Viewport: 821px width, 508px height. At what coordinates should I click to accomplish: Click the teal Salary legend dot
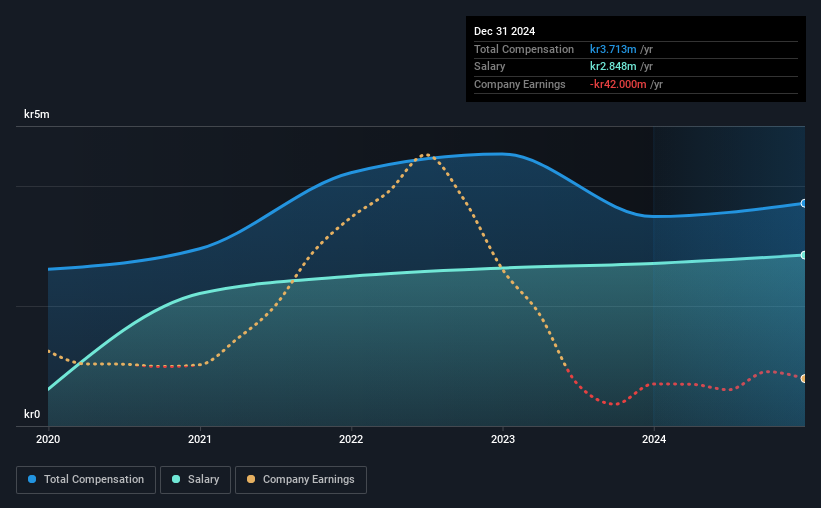pyautogui.click(x=176, y=479)
